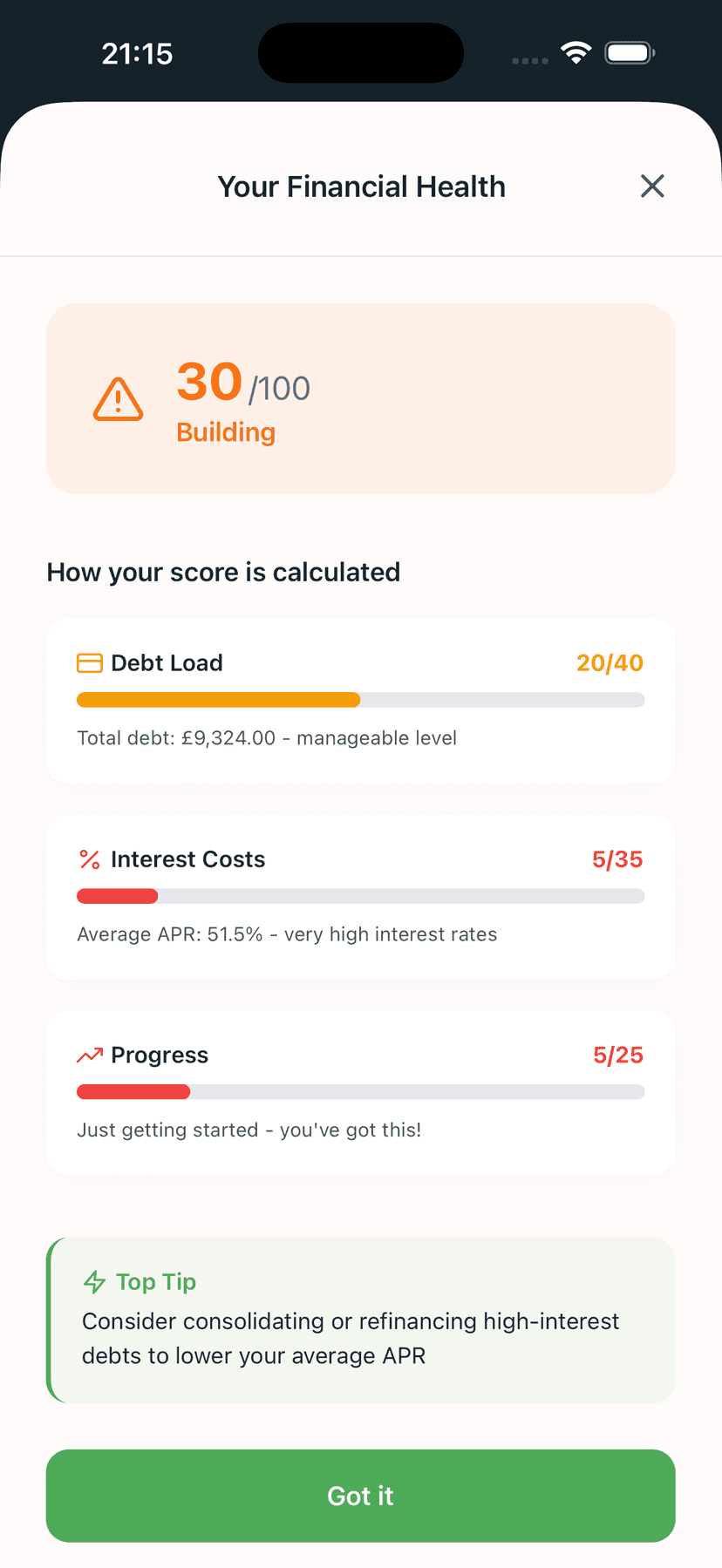Click the battery indicator in the status bar
Screen dimensions: 722x1568
click(629, 52)
